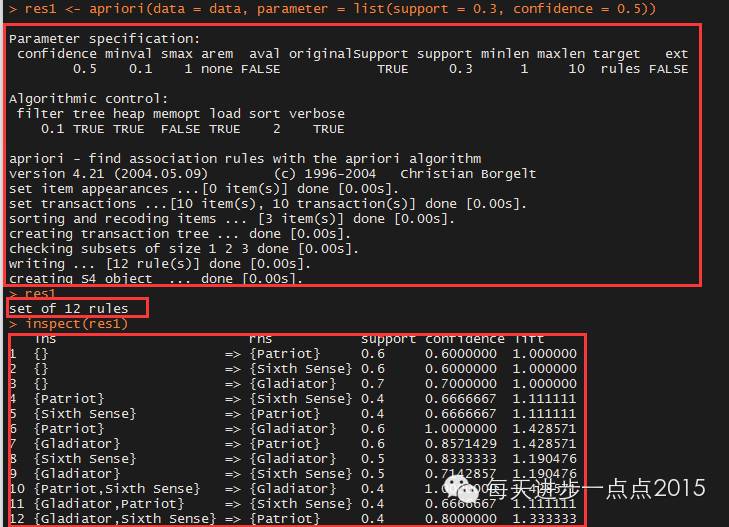Click the lift value 1.428571 in row 7
Screen dimensions: 729x527
[x=544, y=444]
